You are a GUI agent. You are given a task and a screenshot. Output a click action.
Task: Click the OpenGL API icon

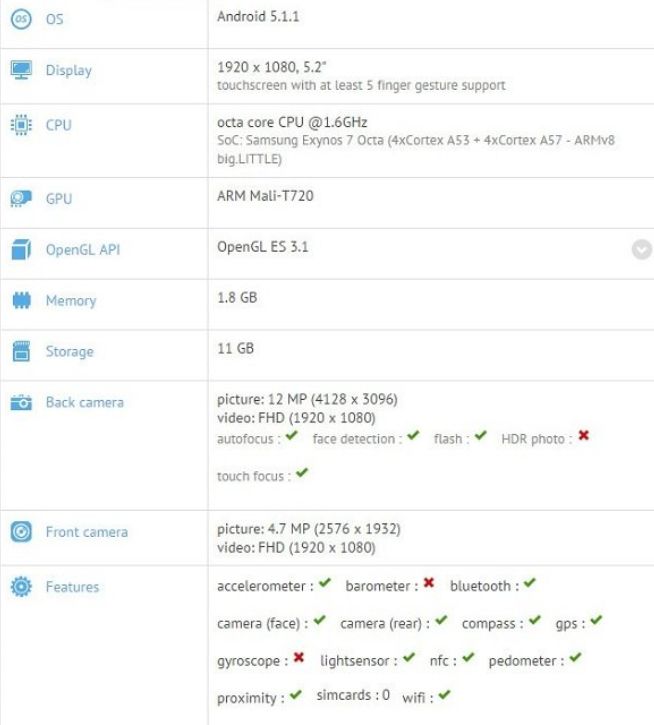pyautogui.click(x=21, y=250)
